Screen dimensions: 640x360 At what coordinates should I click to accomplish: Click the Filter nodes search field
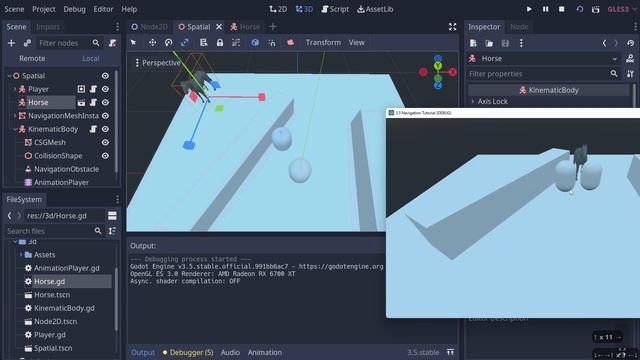69,43
